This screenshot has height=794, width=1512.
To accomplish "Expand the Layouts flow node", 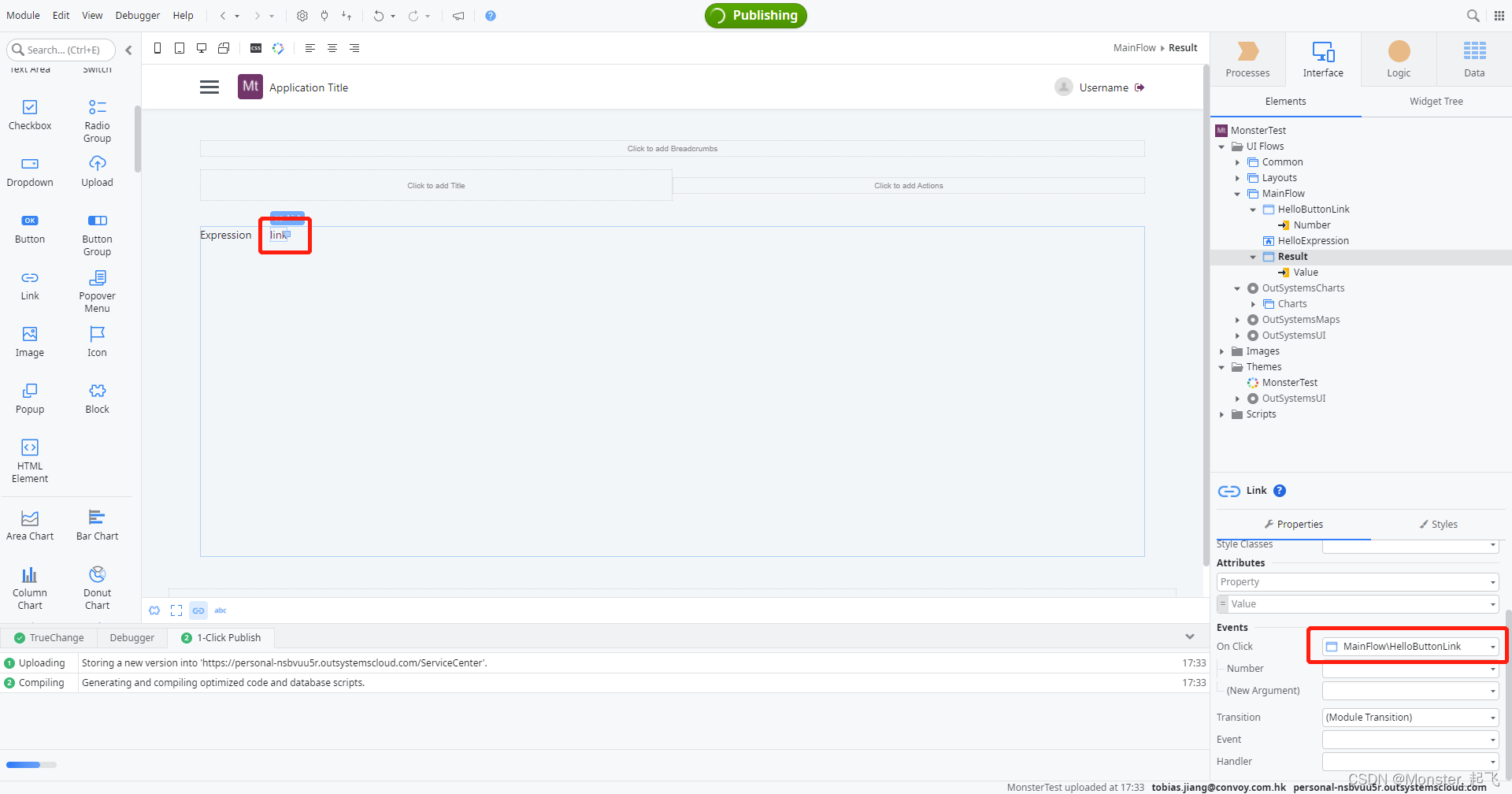I will (x=1237, y=178).
